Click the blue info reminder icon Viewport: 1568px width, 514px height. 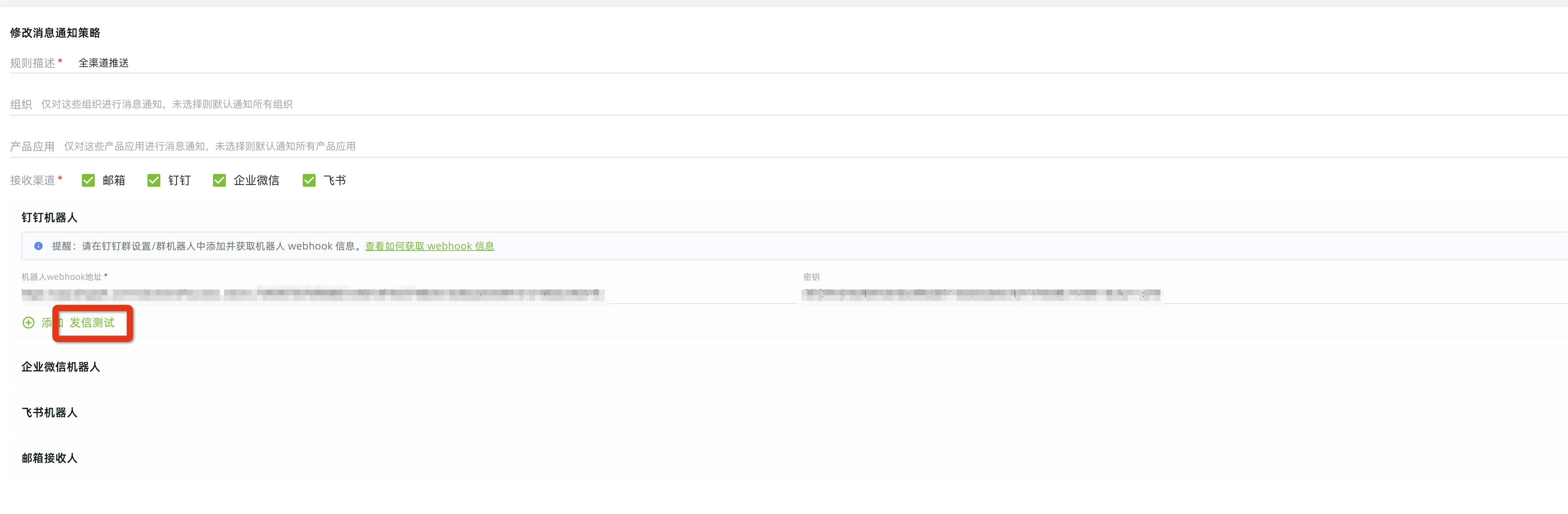pyautogui.click(x=38, y=246)
